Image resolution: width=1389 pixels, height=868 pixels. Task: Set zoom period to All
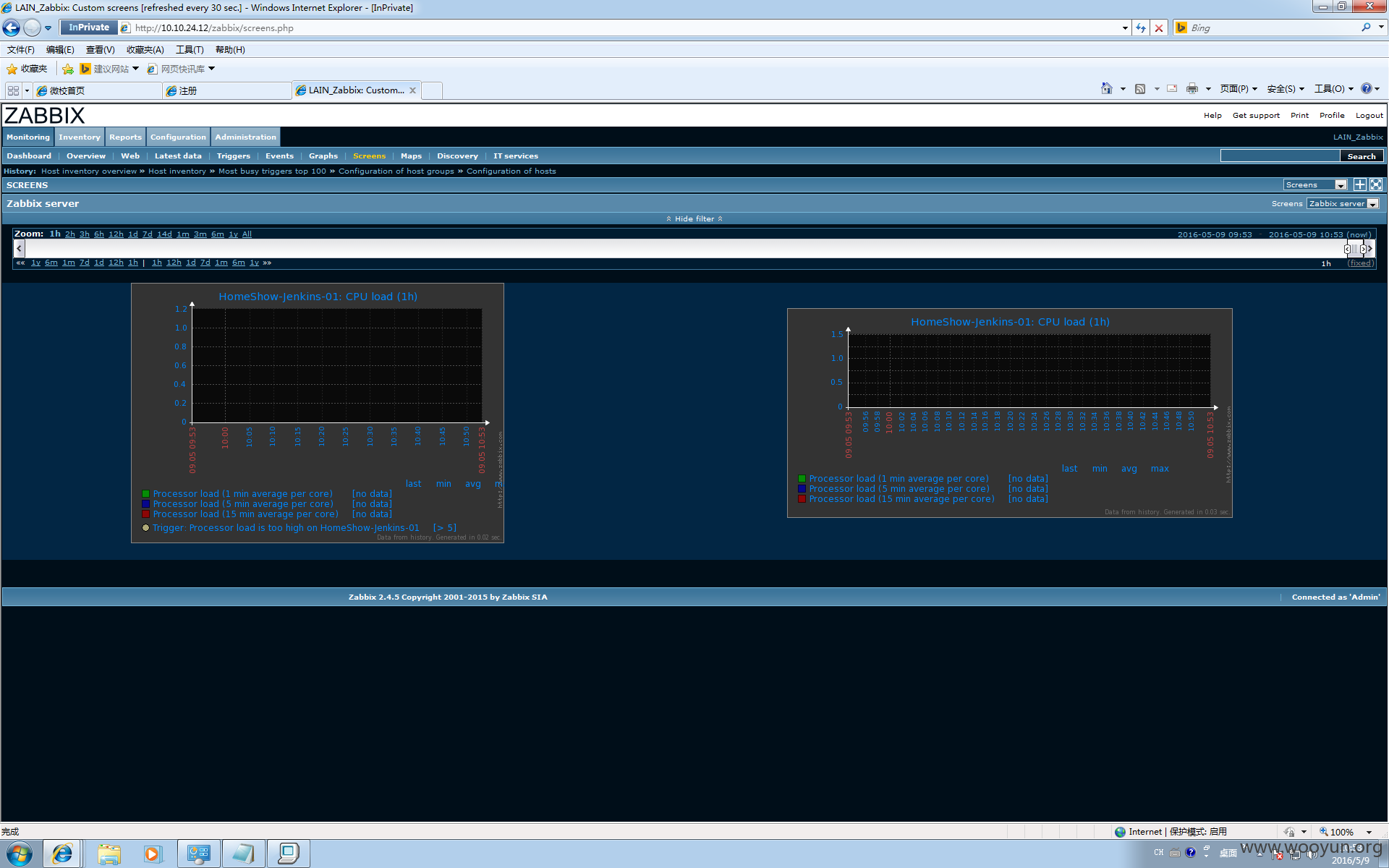click(x=247, y=234)
